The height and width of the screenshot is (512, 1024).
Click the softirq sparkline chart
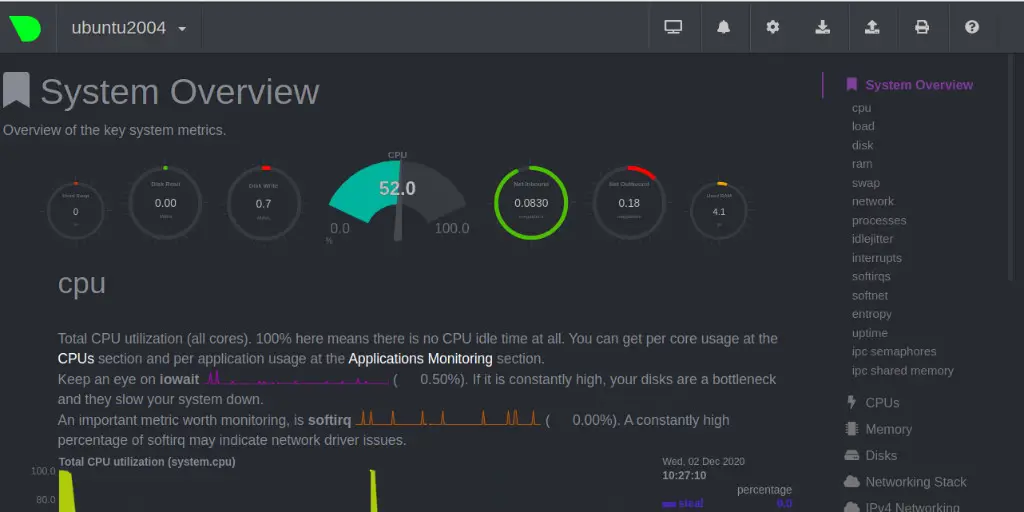(448, 418)
